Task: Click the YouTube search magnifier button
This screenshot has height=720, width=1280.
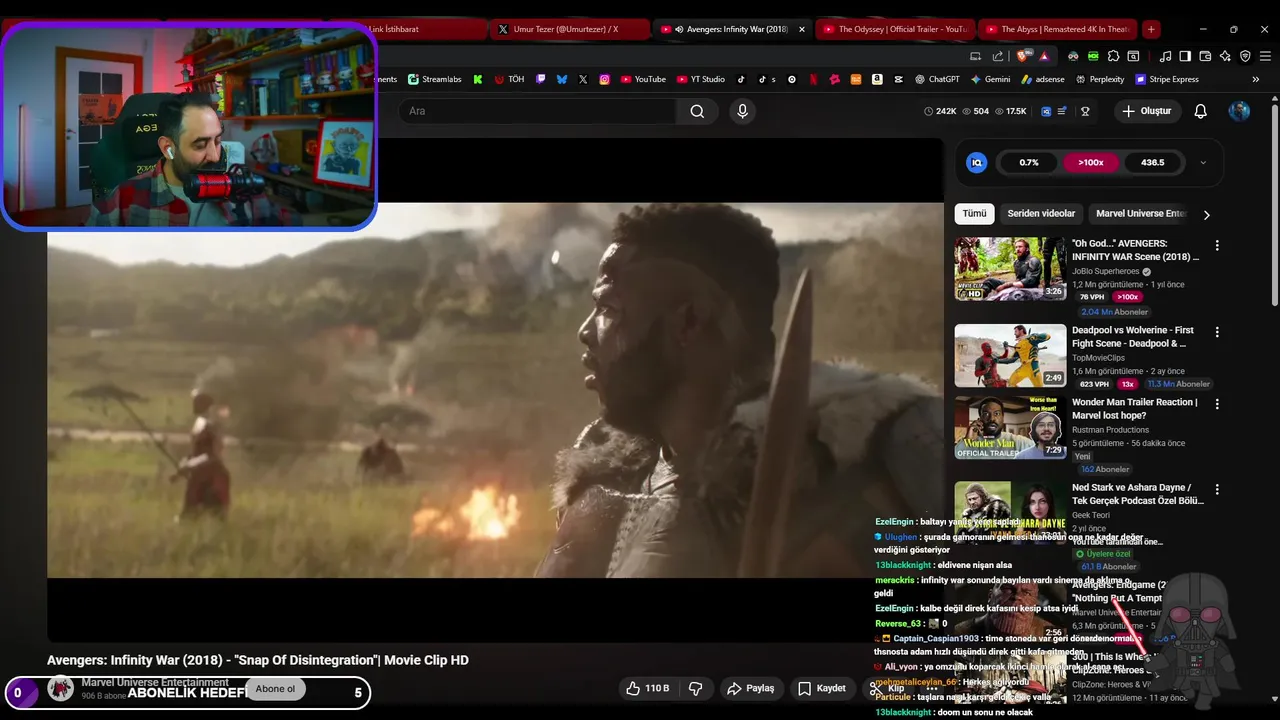Action: click(x=697, y=111)
